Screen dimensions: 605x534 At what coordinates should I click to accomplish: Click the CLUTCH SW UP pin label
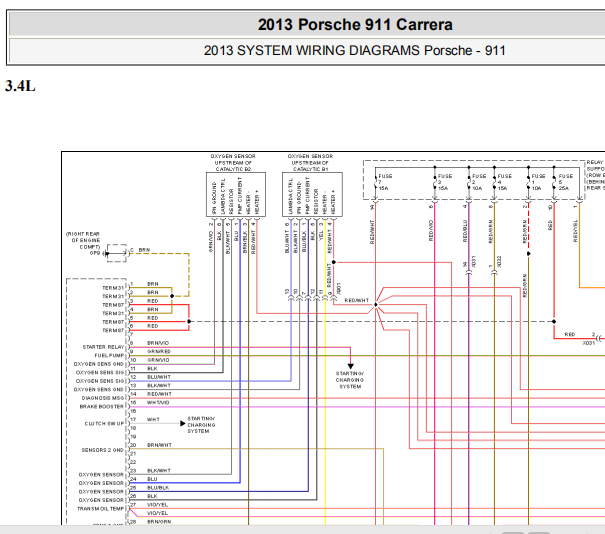coord(105,423)
